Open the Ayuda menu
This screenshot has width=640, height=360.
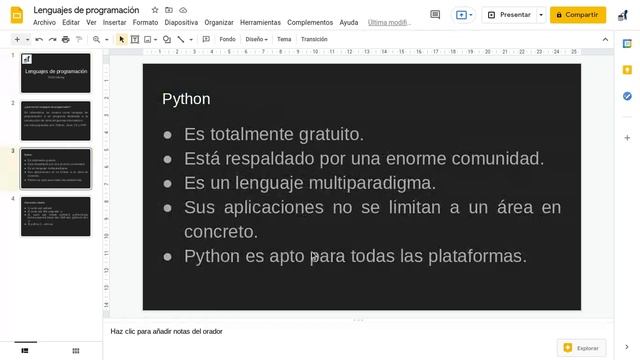pos(349,22)
